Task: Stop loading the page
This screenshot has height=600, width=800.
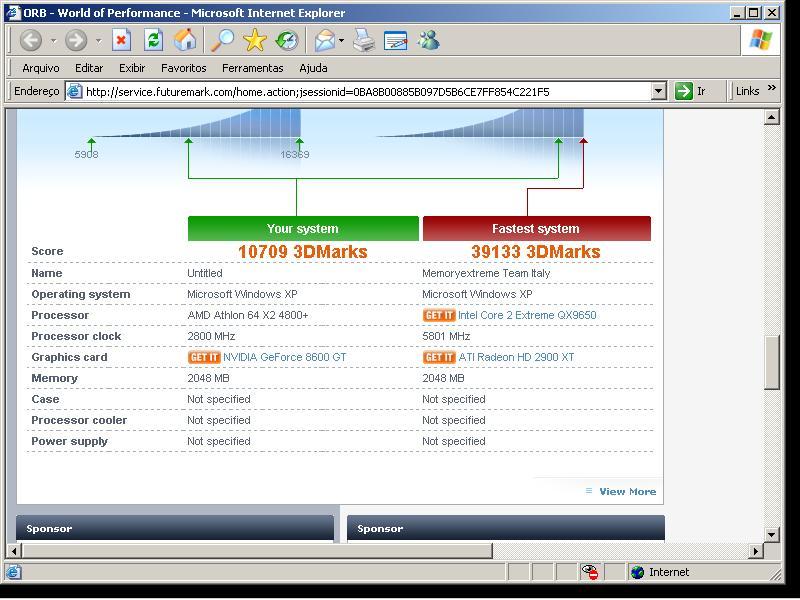Action: (x=121, y=40)
